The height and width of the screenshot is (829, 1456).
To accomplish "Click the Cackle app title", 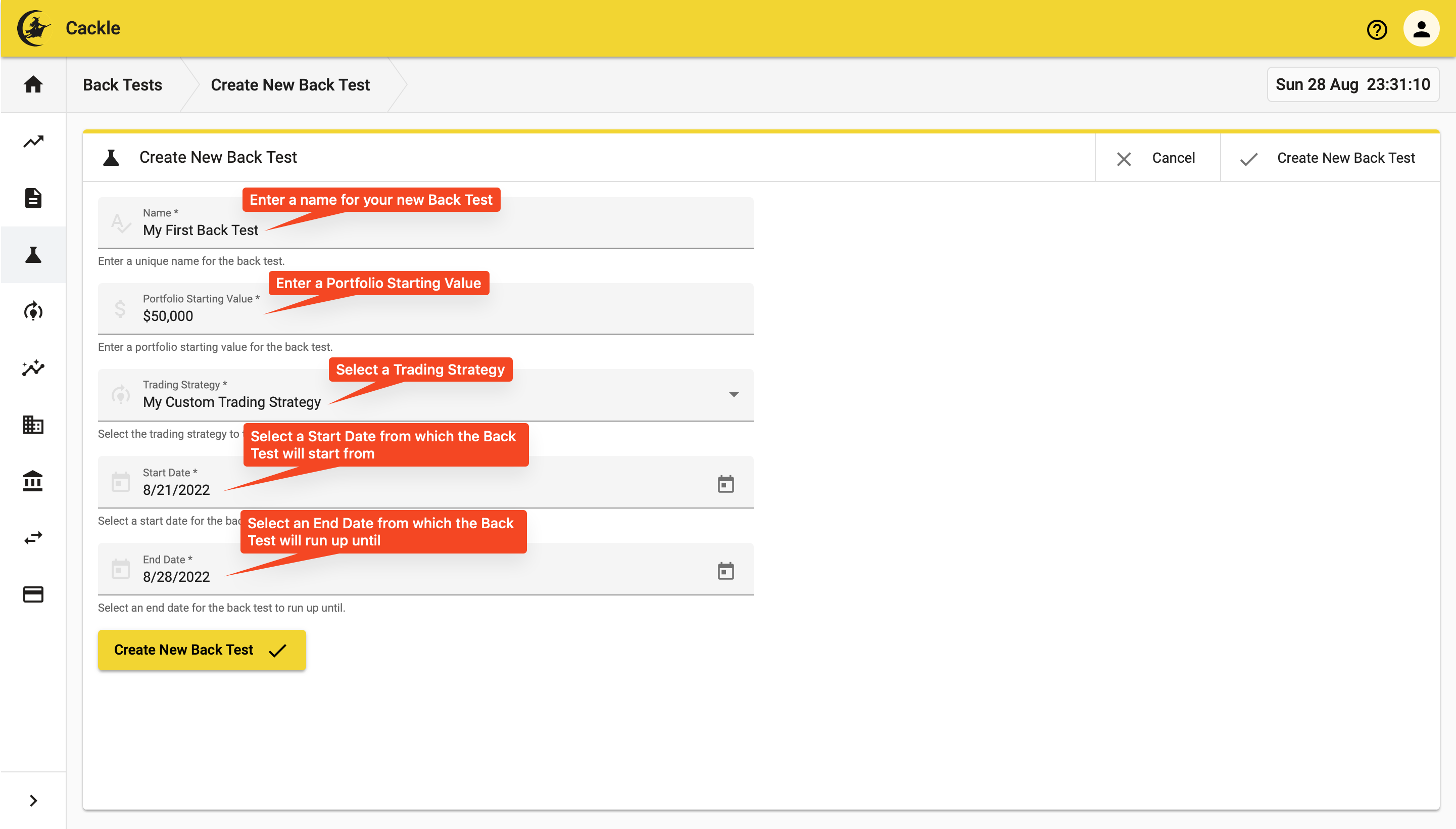I will 93,28.
